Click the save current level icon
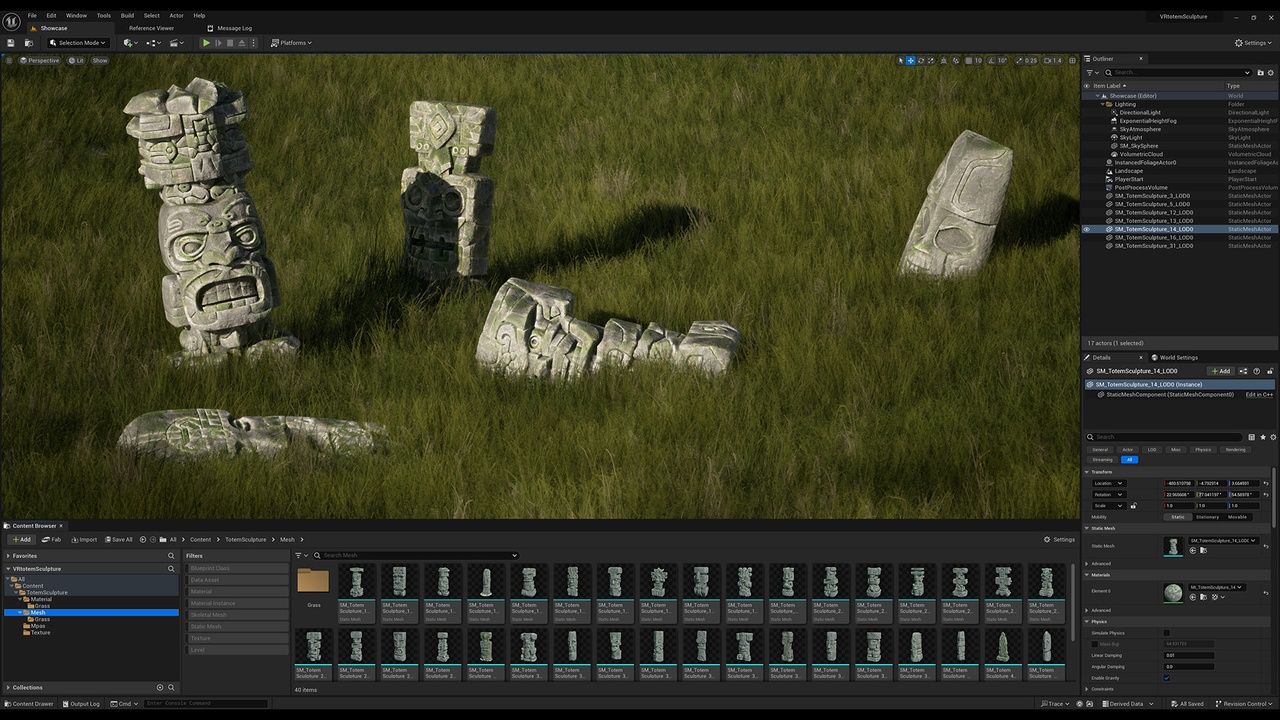 point(11,43)
